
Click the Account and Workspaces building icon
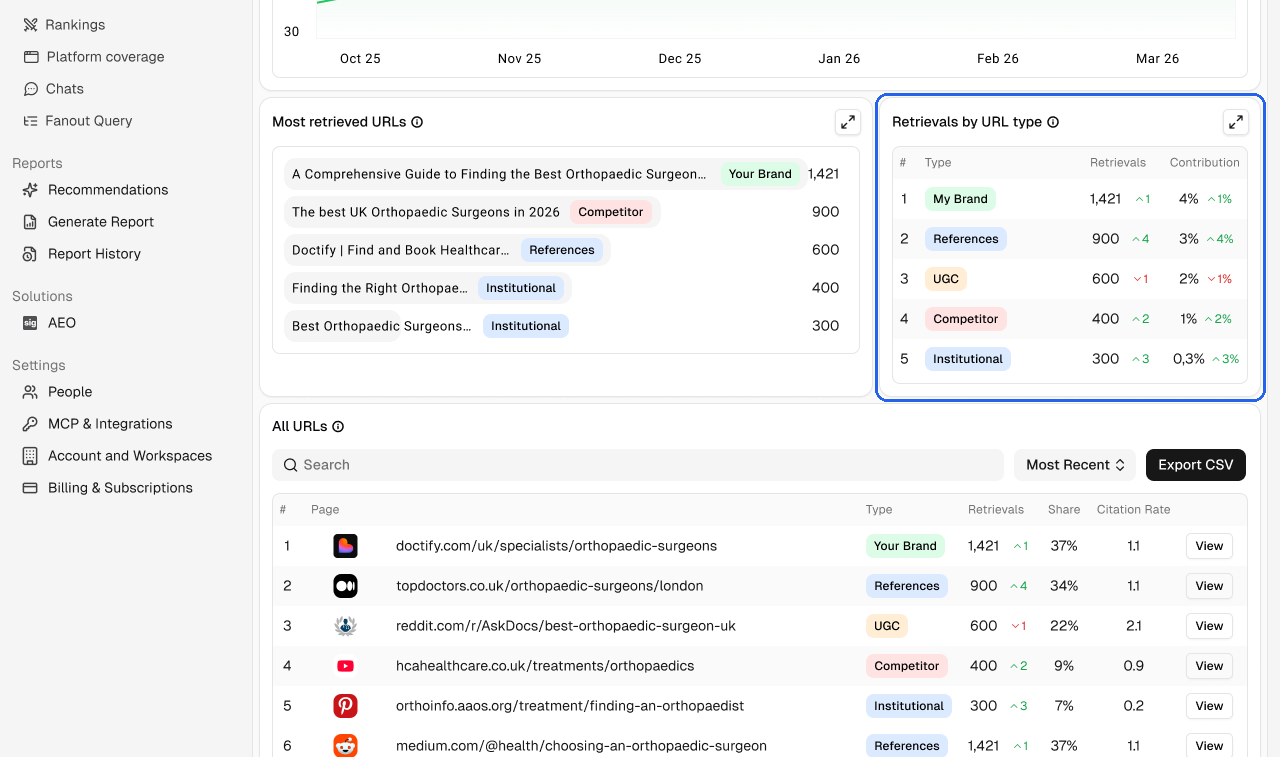pyautogui.click(x=30, y=456)
